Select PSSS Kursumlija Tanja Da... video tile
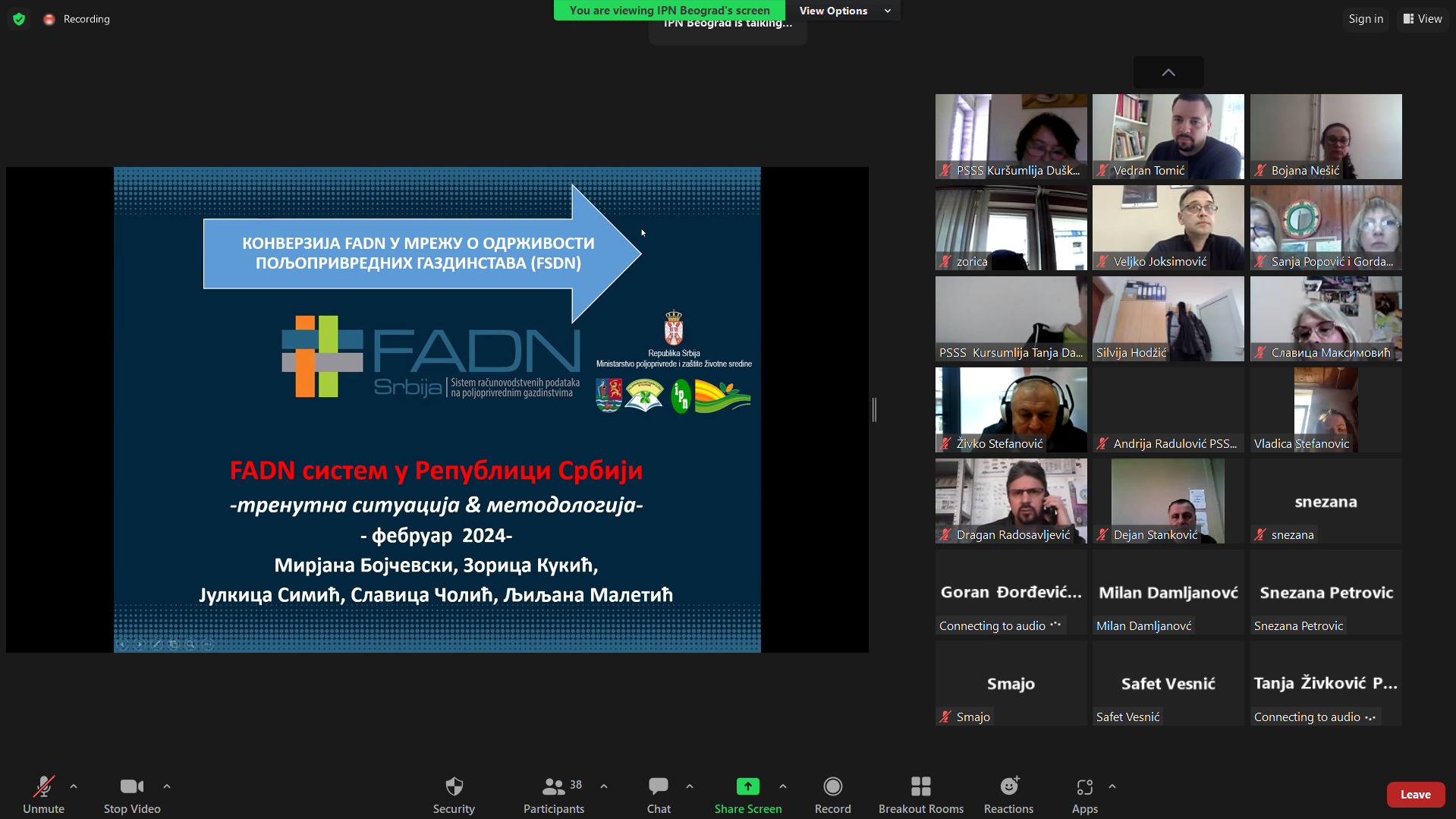Image resolution: width=1456 pixels, height=819 pixels. (x=1011, y=319)
